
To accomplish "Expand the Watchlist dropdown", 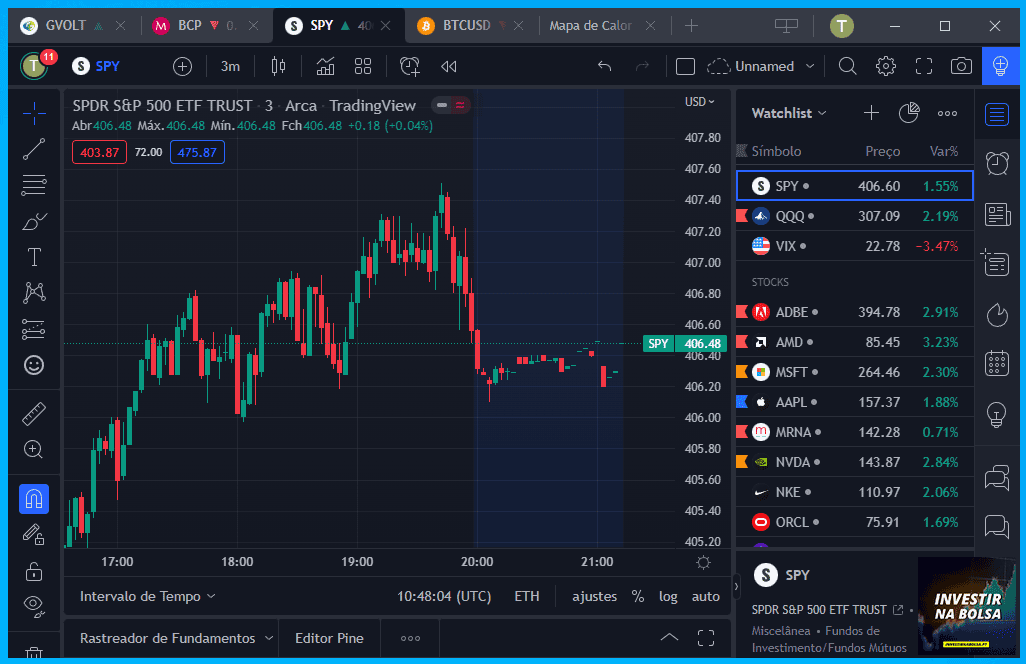I will pyautogui.click(x=789, y=113).
